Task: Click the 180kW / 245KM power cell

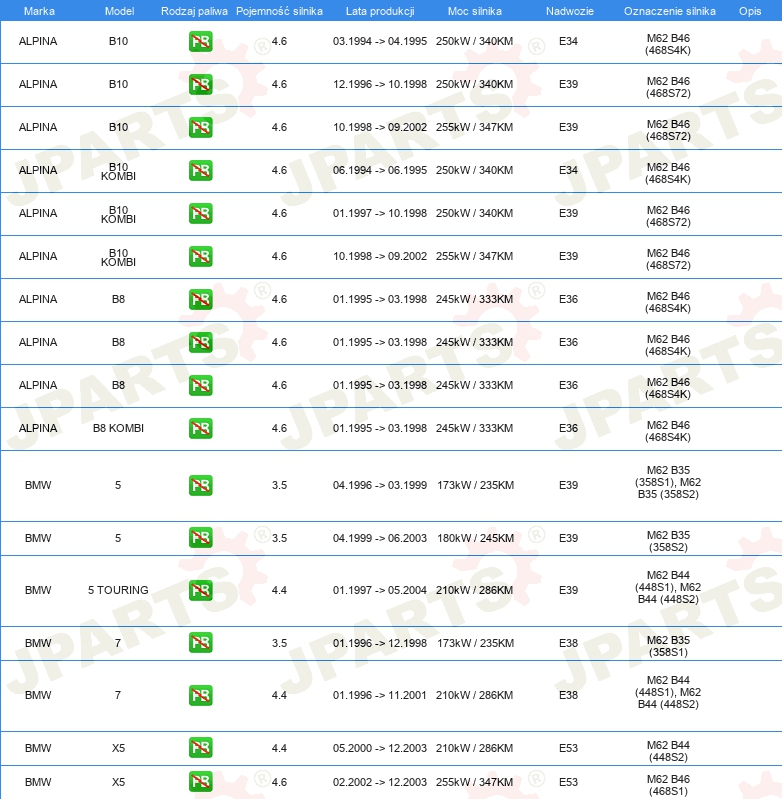Action: (475, 538)
